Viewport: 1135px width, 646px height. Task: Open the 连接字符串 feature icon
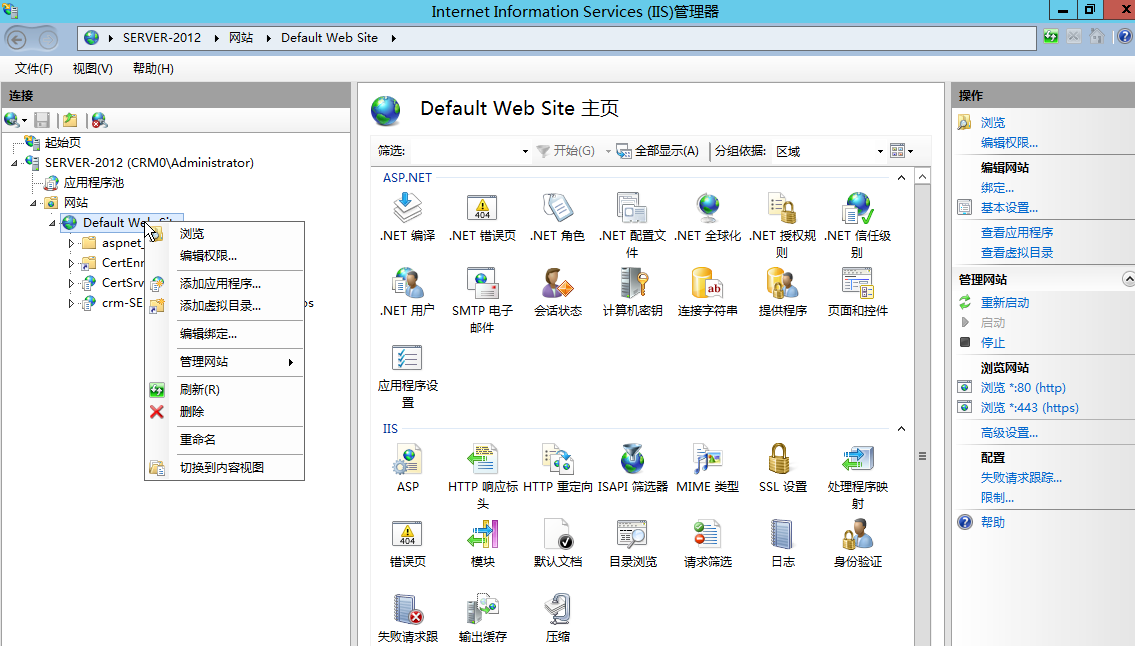708,283
